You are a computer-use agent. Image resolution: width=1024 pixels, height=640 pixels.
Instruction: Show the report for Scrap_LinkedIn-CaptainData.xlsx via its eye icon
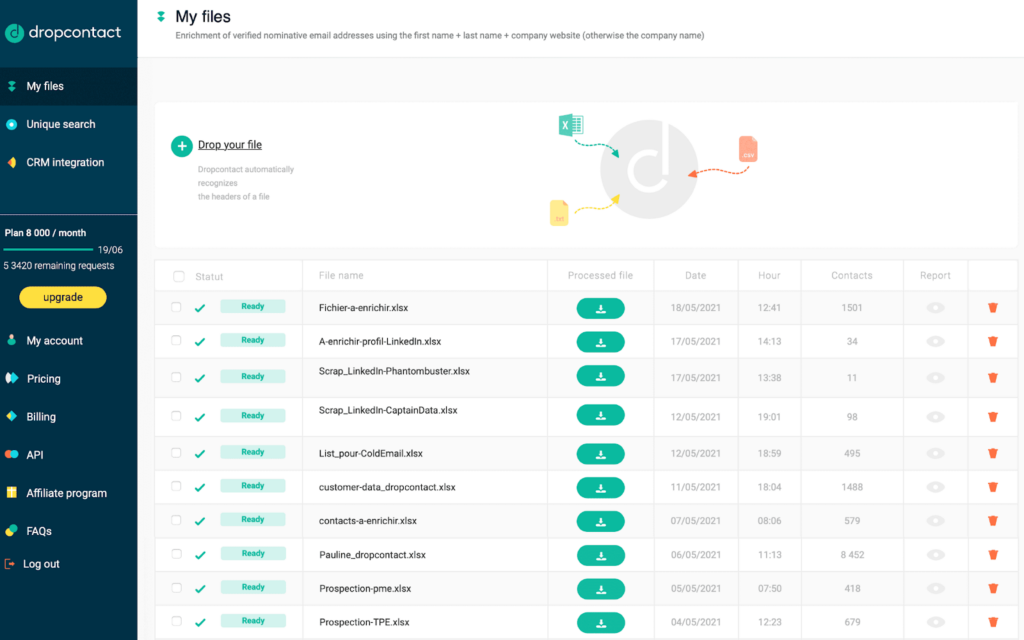[935, 416]
